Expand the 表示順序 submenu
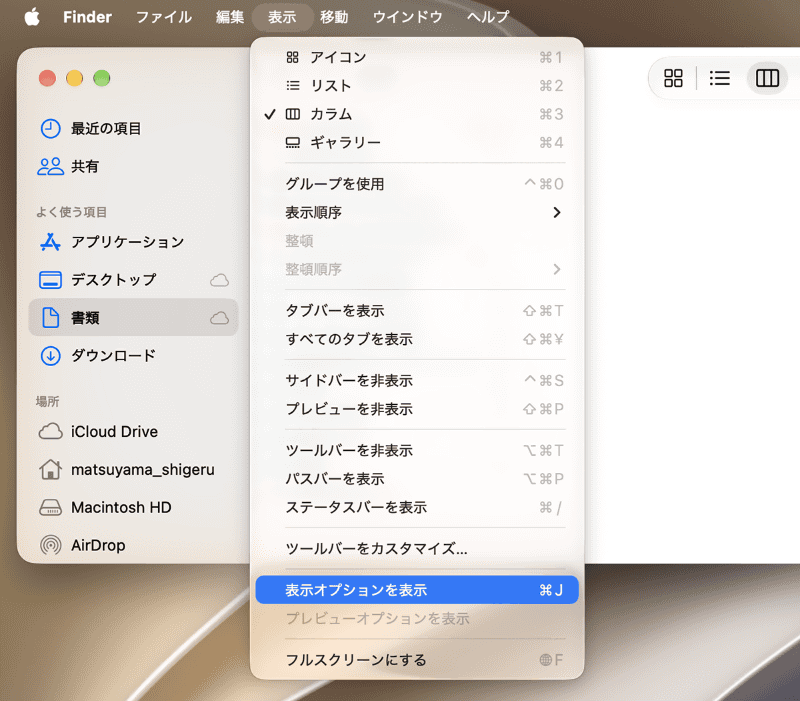This screenshot has height=701, width=800. coord(417,212)
